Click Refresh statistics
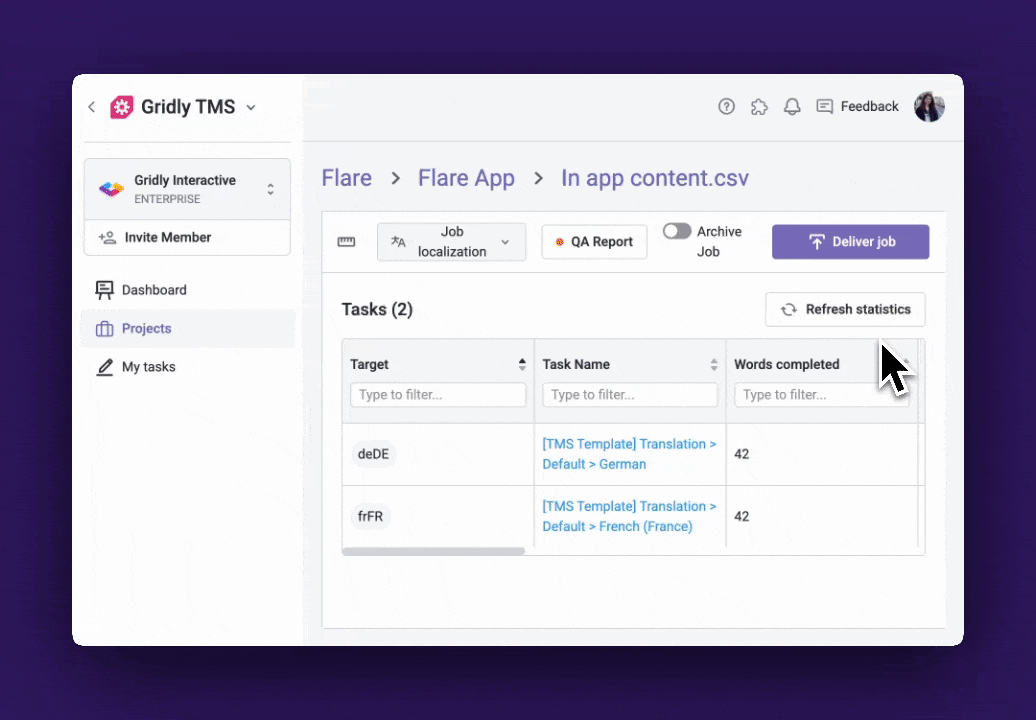Viewport: 1036px width, 720px height. 845,309
